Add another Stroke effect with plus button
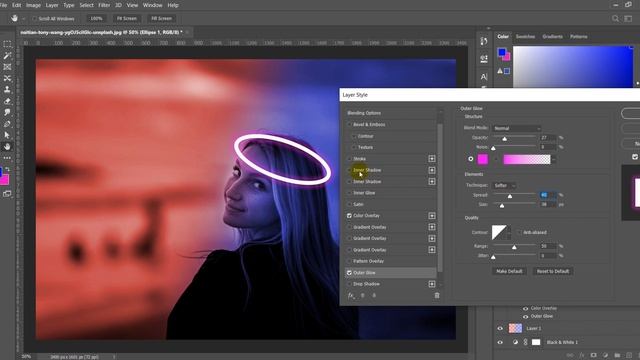This screenshot has height=360, width=640. pyautogui.click(x=432, y=158)
